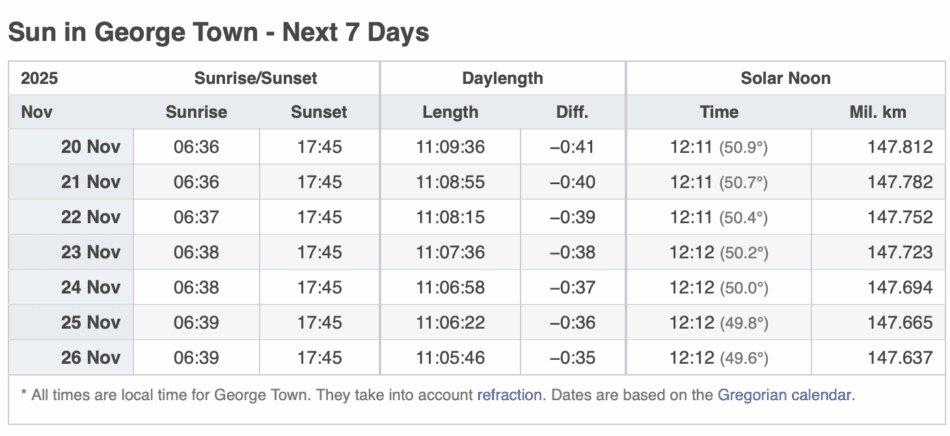Click the 147.637 distance value
The width and height of the screenshot is (950, 436).
pos(899,357)
